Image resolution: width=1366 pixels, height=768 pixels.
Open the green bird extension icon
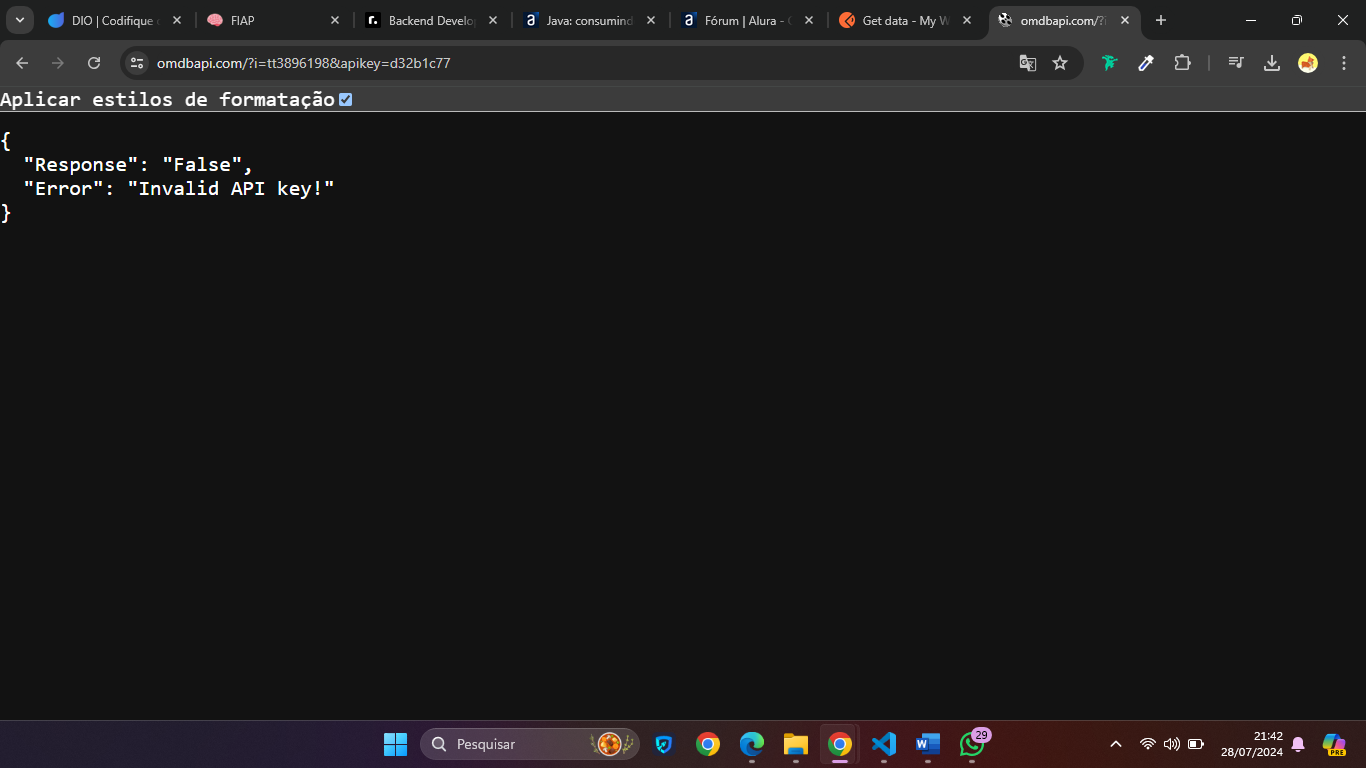pos(1109,63)
